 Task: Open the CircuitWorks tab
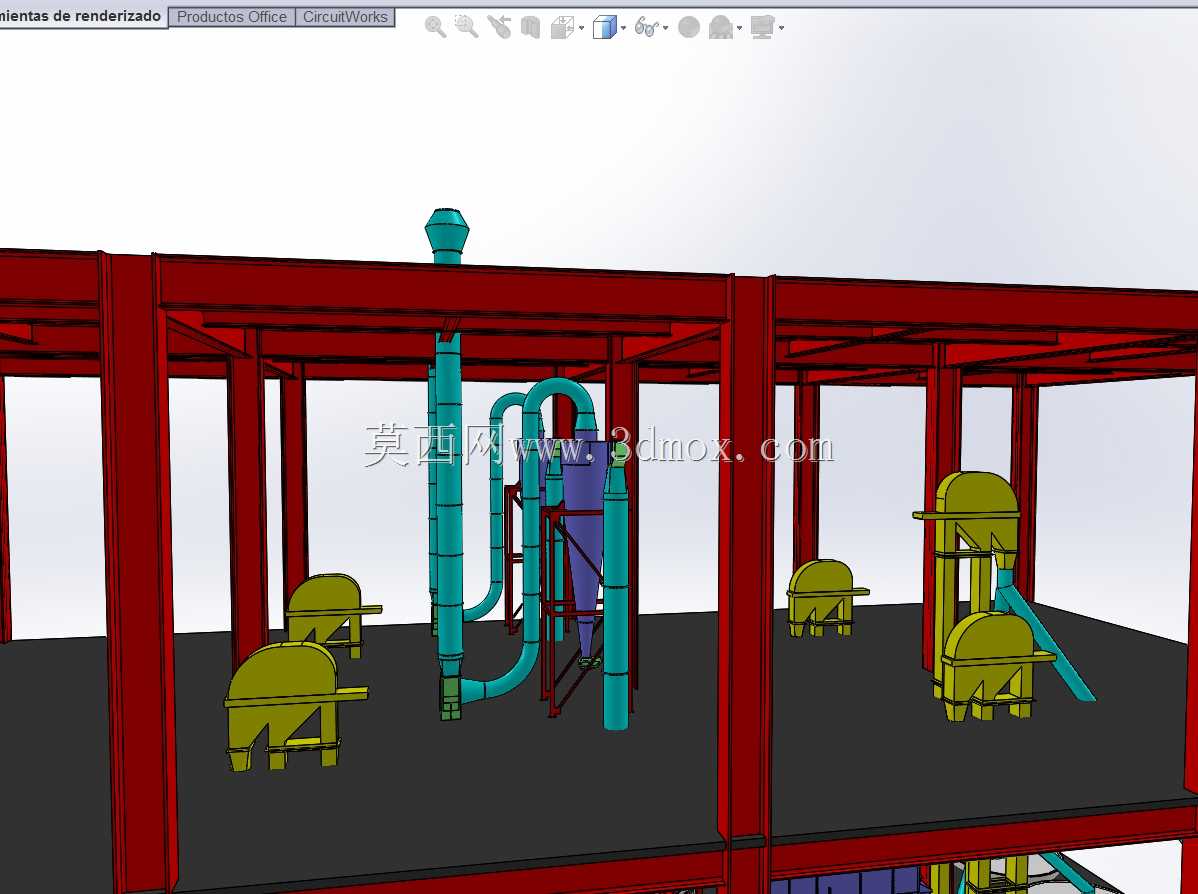click(x=345, y=17)
